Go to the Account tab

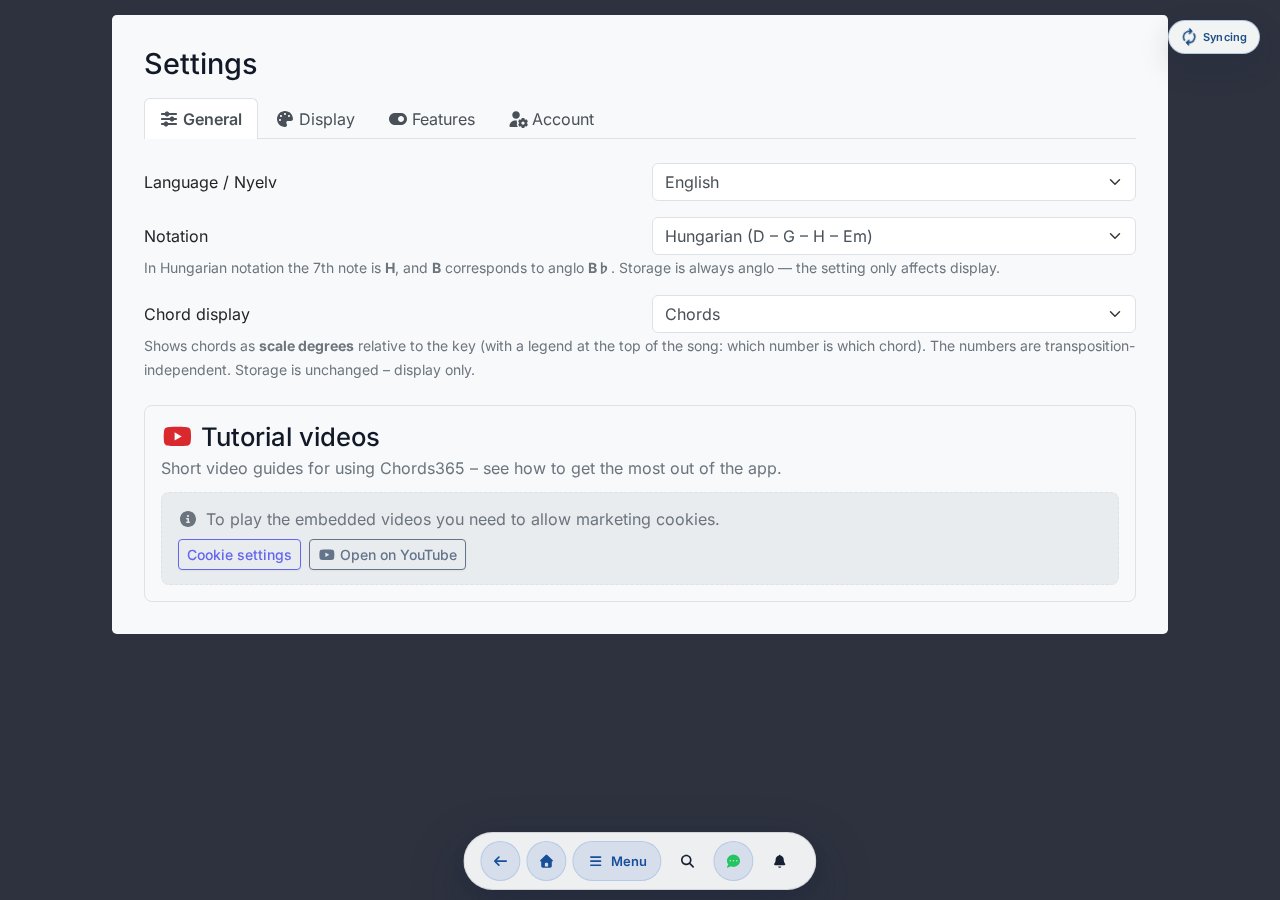[552, 119]
